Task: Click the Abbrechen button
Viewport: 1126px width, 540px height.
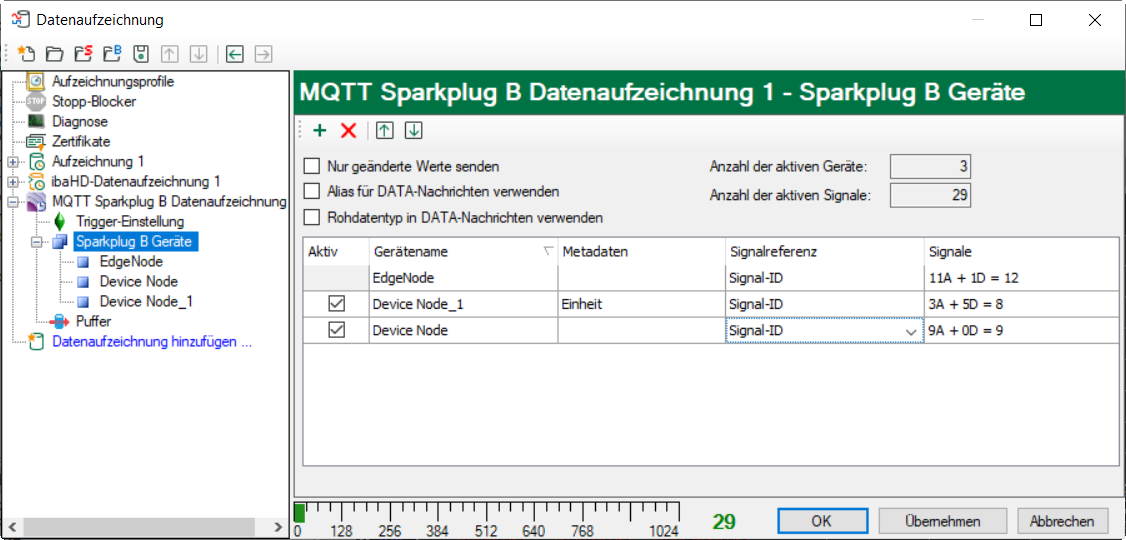Action: point(1062,521)
